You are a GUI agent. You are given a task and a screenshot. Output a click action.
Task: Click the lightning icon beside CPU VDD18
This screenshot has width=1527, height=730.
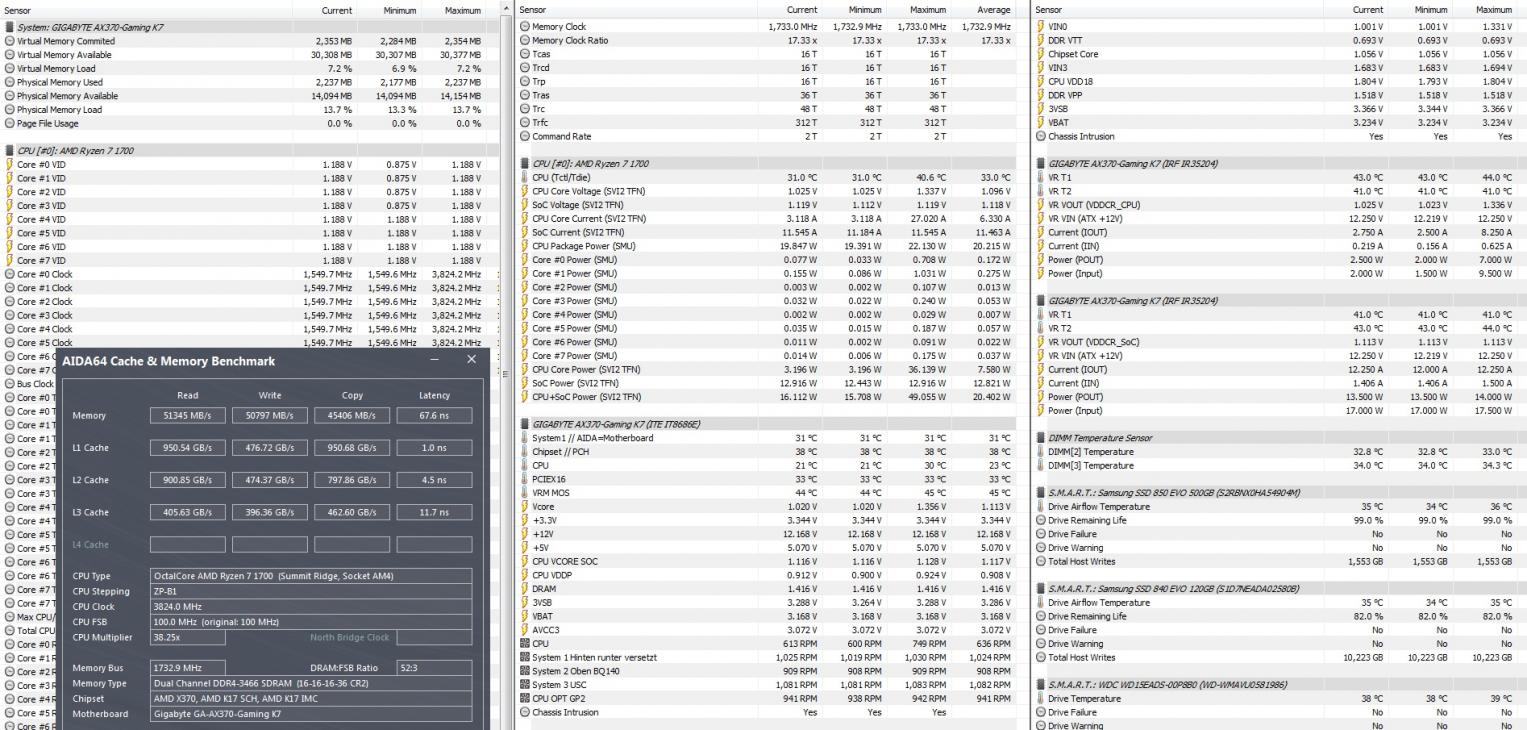[1041, 82]
